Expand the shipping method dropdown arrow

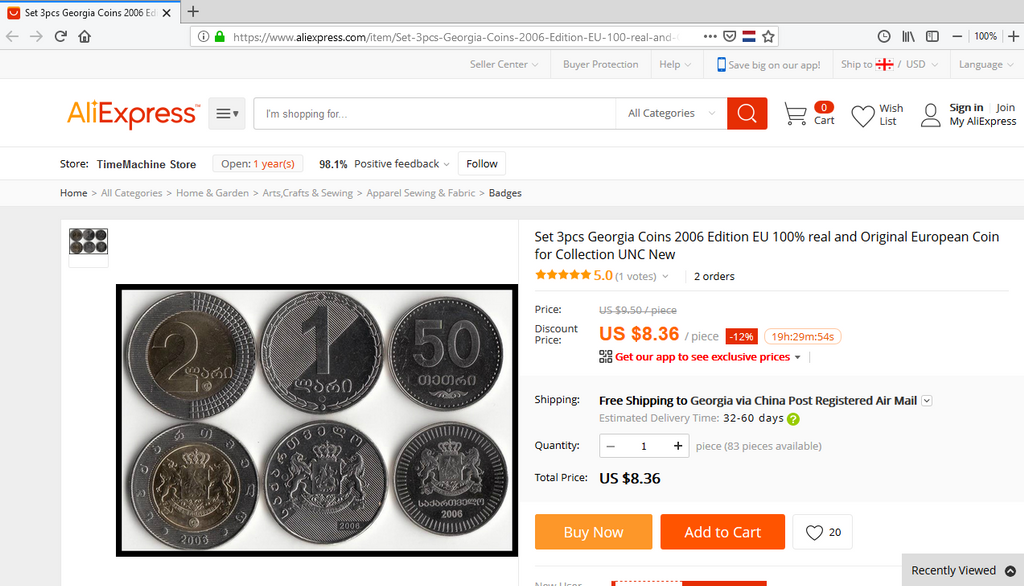point(927,400)
